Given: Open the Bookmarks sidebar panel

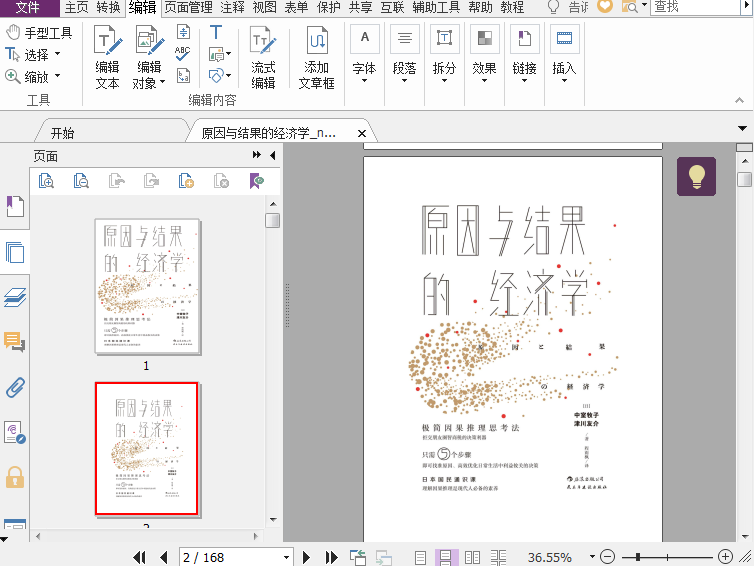Looking at the screenshot, I should [x=15, y=206].
